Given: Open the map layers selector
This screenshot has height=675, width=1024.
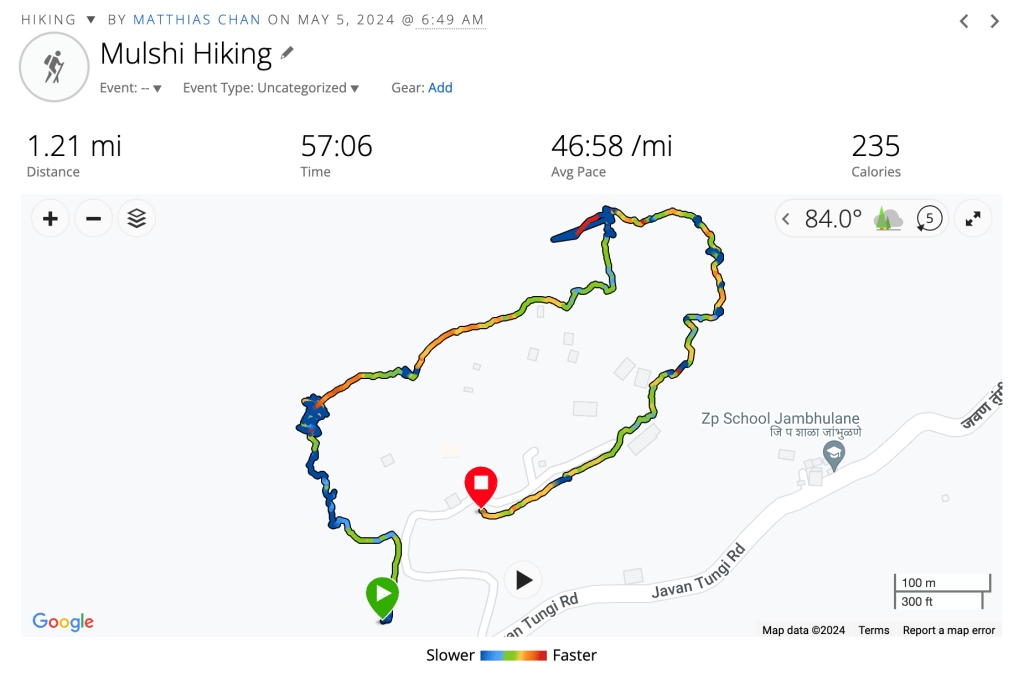Looking at the screenshot, I should tap(137, 218).
